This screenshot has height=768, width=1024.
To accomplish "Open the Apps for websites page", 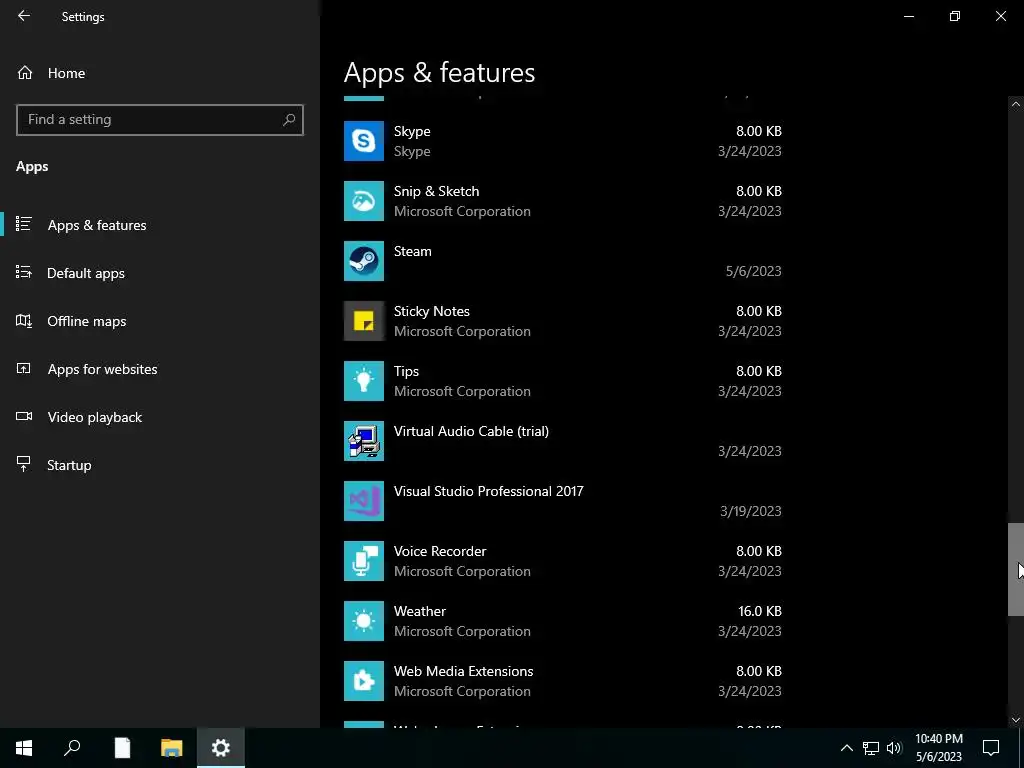I will pos(160,369).
